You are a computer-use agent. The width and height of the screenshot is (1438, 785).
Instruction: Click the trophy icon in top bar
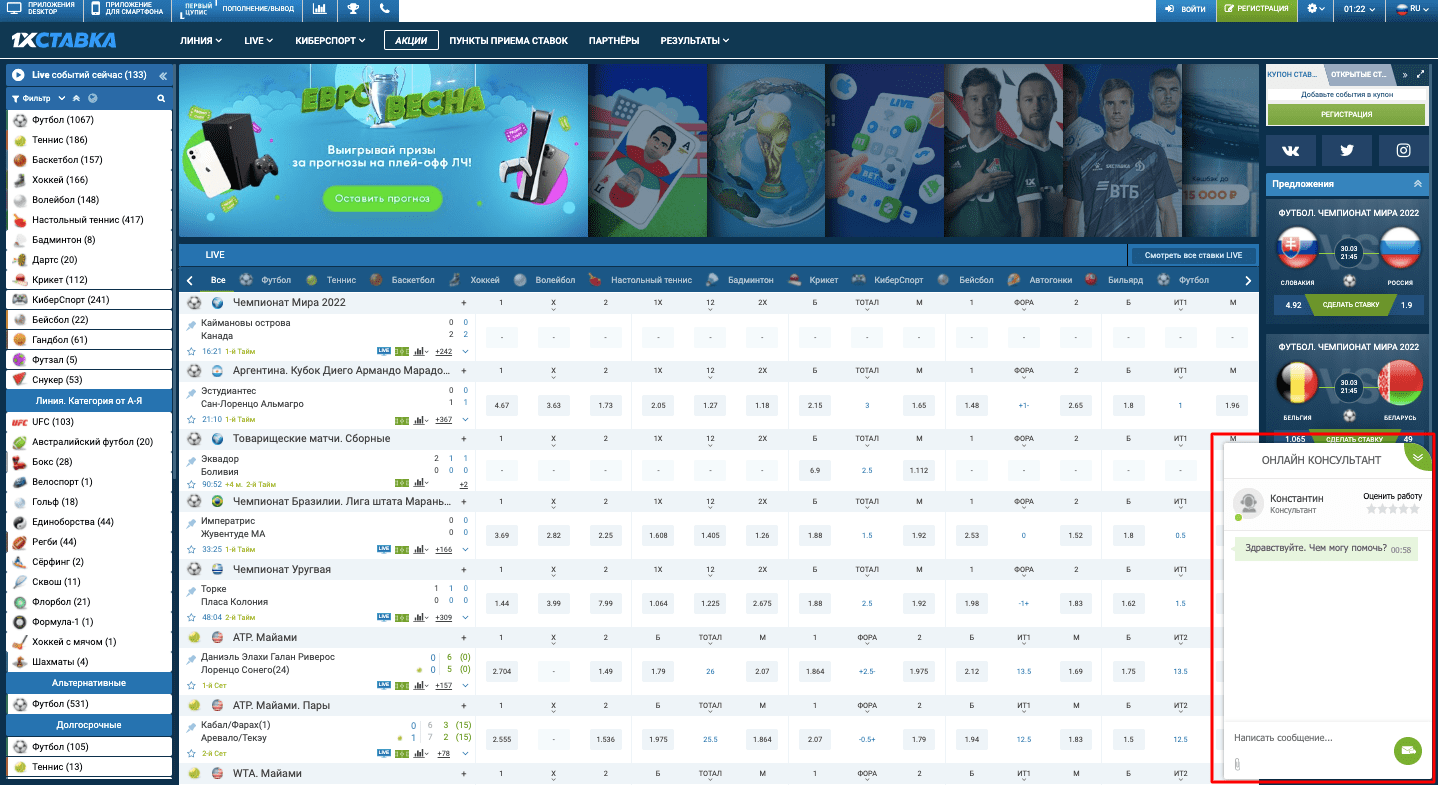(x=353, y=10)
